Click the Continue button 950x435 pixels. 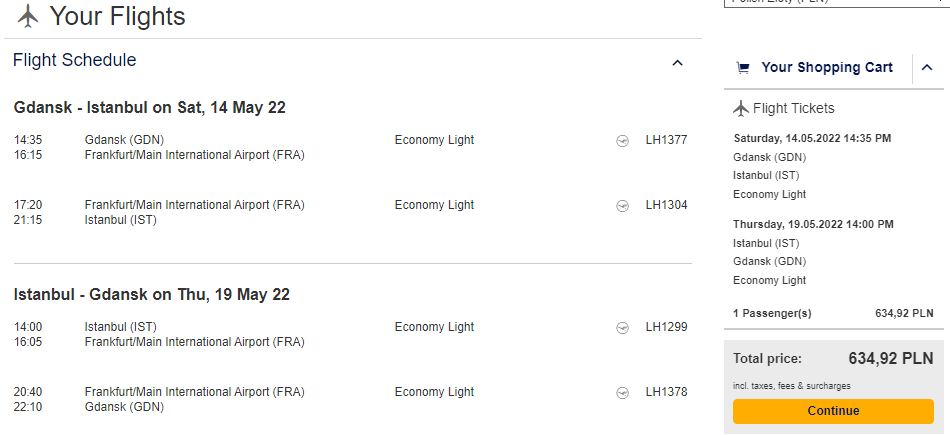tap(833, 411)
